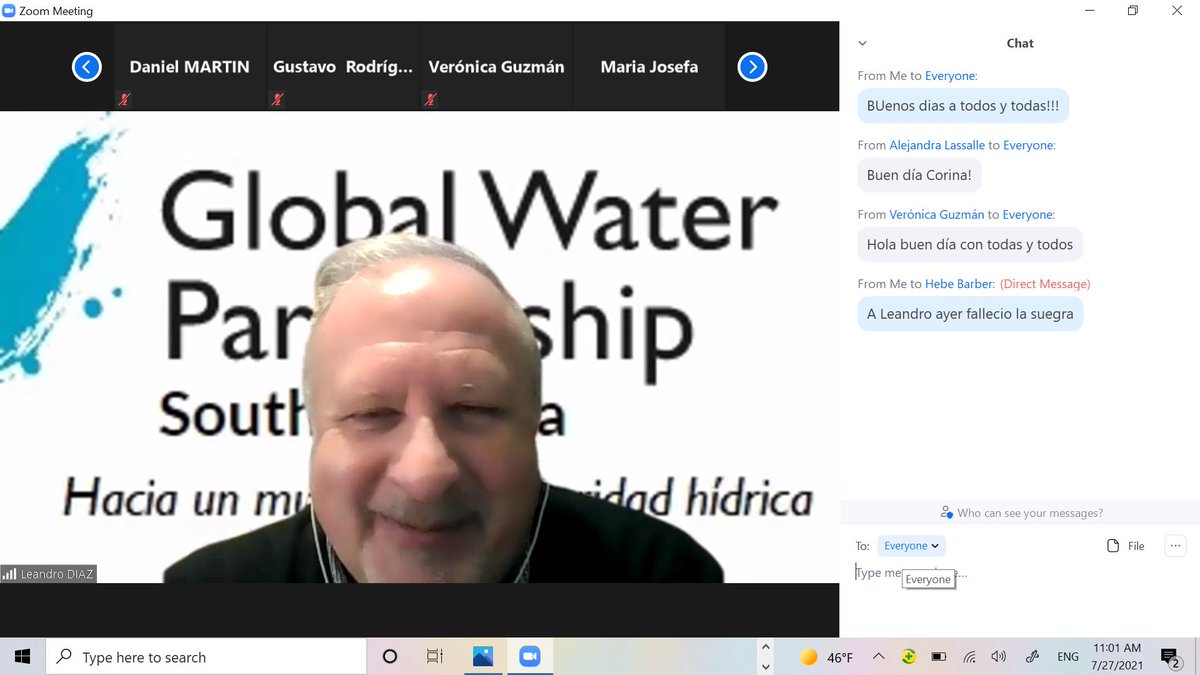Select Maria Josefa's video tile
Viewport: 1200px width, 675px height.
[x=649, y=67]
